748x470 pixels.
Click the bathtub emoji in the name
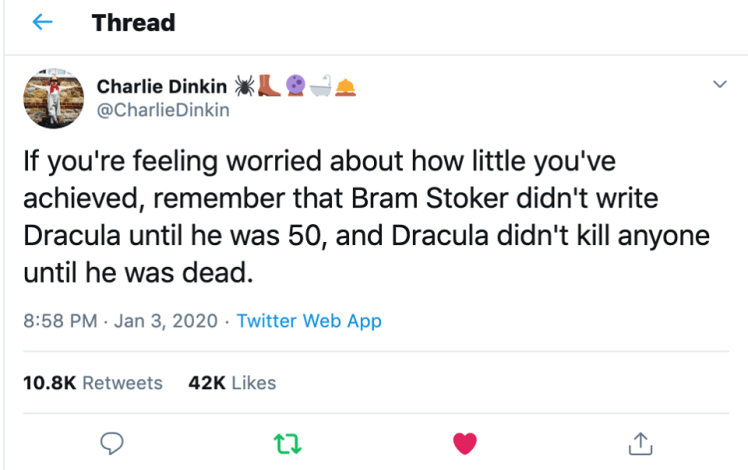pos(322,86)
